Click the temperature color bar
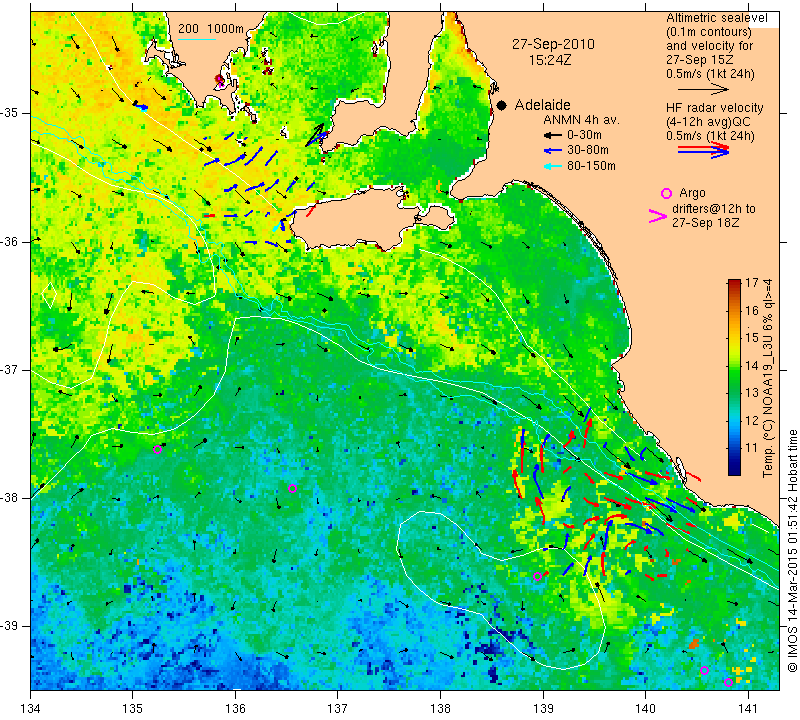 [734, 378]
